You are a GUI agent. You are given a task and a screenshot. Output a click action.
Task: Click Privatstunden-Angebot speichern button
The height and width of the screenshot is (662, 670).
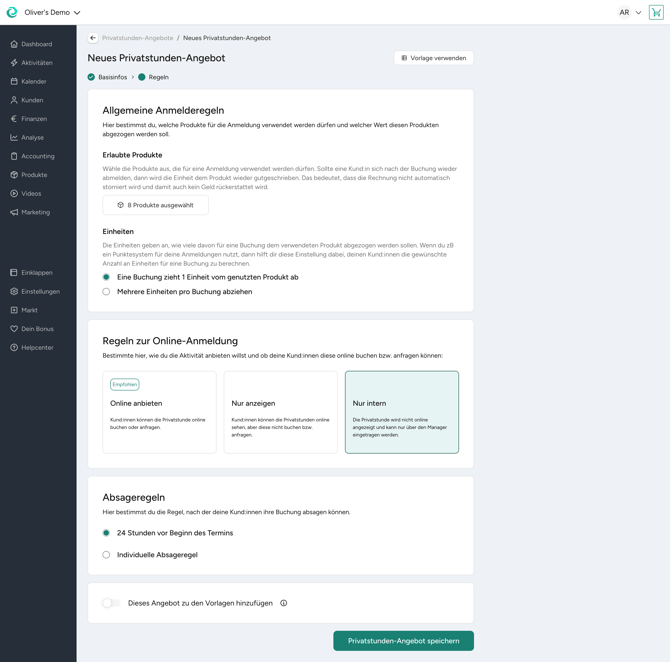coord(403,640)
